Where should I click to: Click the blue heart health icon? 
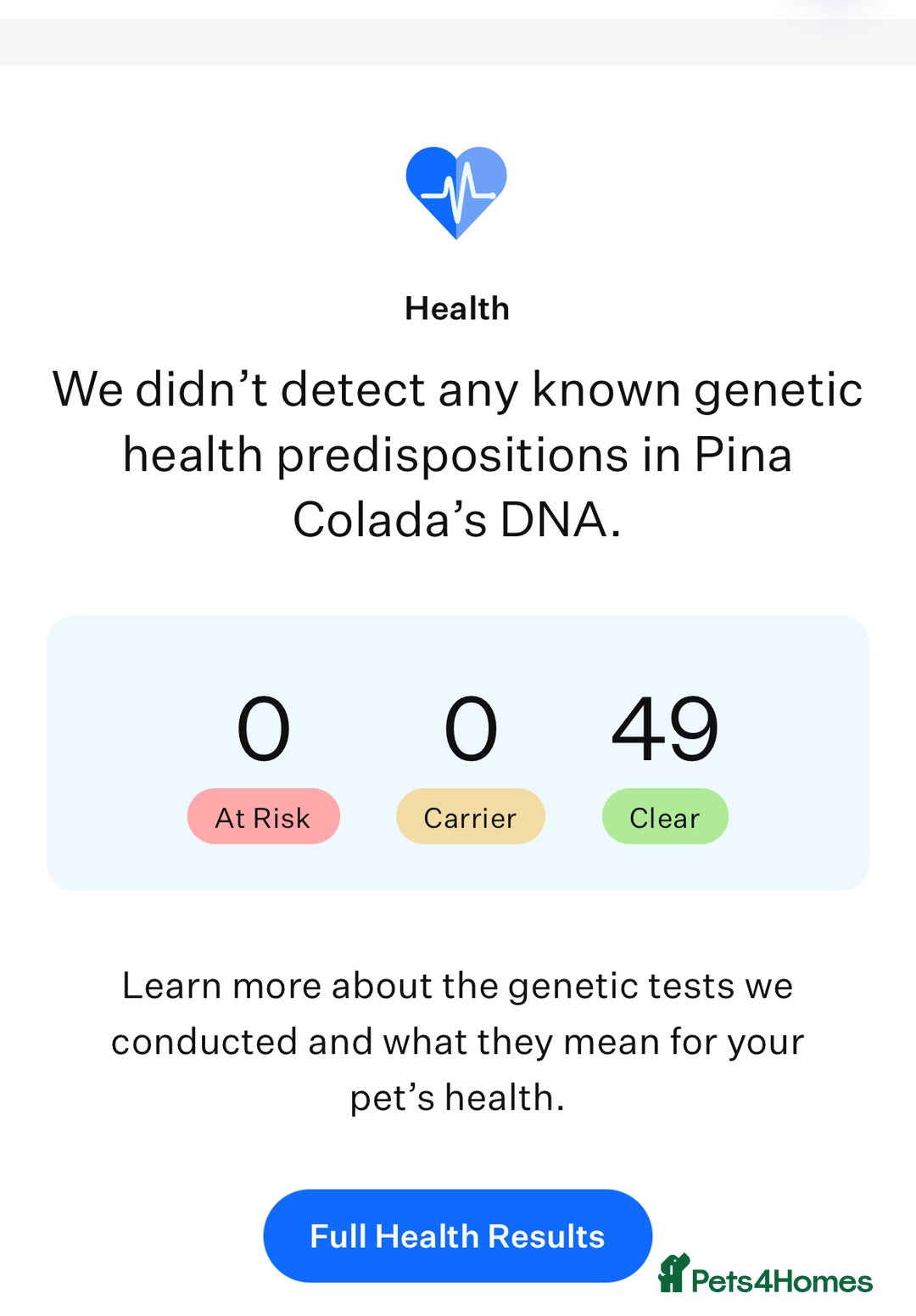[x=456, y=192]
